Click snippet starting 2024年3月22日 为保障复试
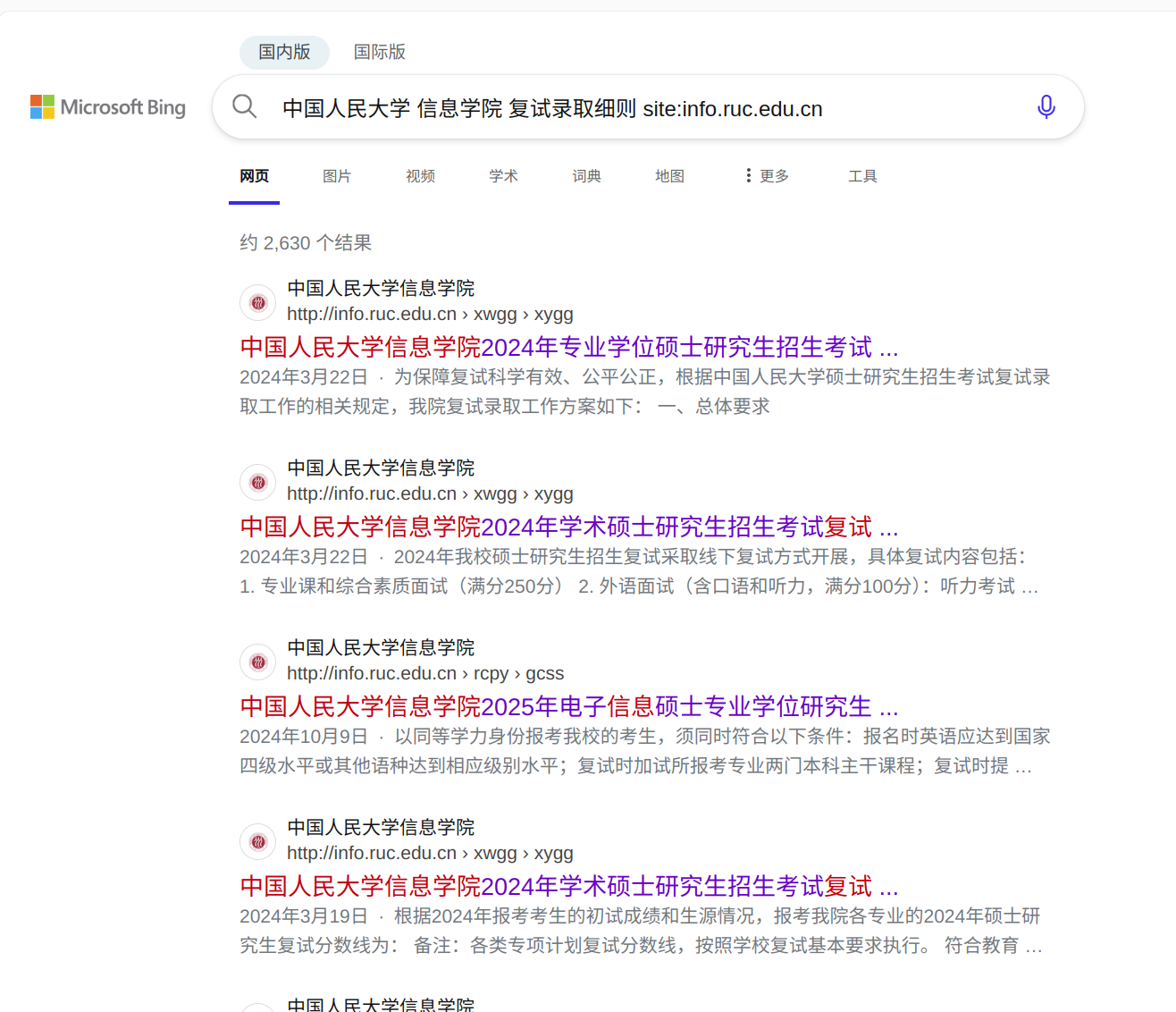The width and height of the screenshot is (1176, 1012). point(645,392)
